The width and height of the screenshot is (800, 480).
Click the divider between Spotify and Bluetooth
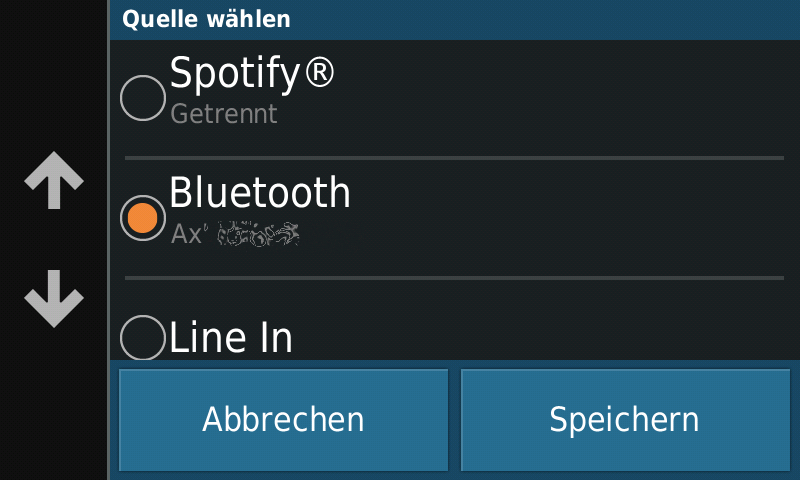pos(454,158)
